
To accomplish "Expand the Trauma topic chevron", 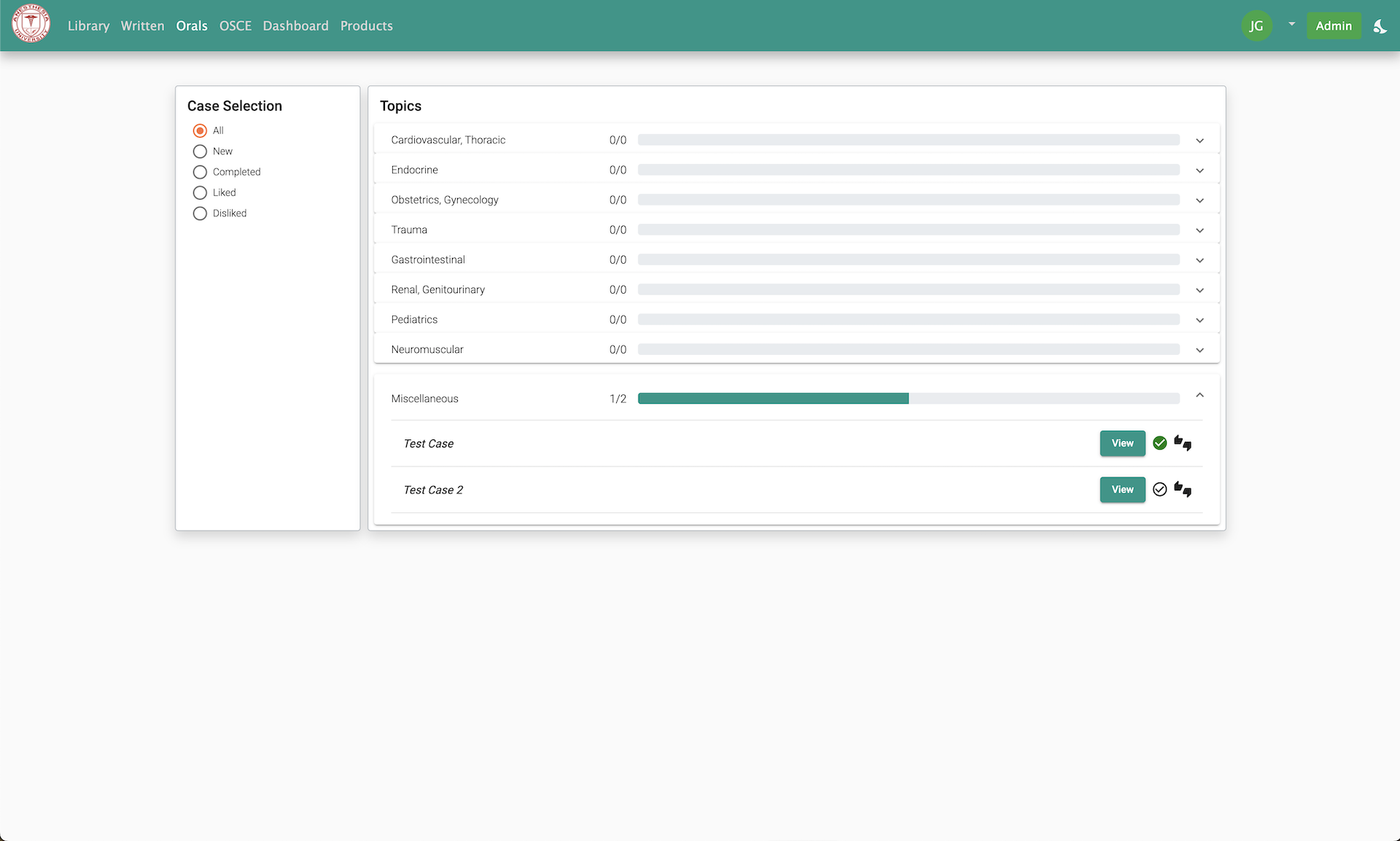I will [1199, 230].
